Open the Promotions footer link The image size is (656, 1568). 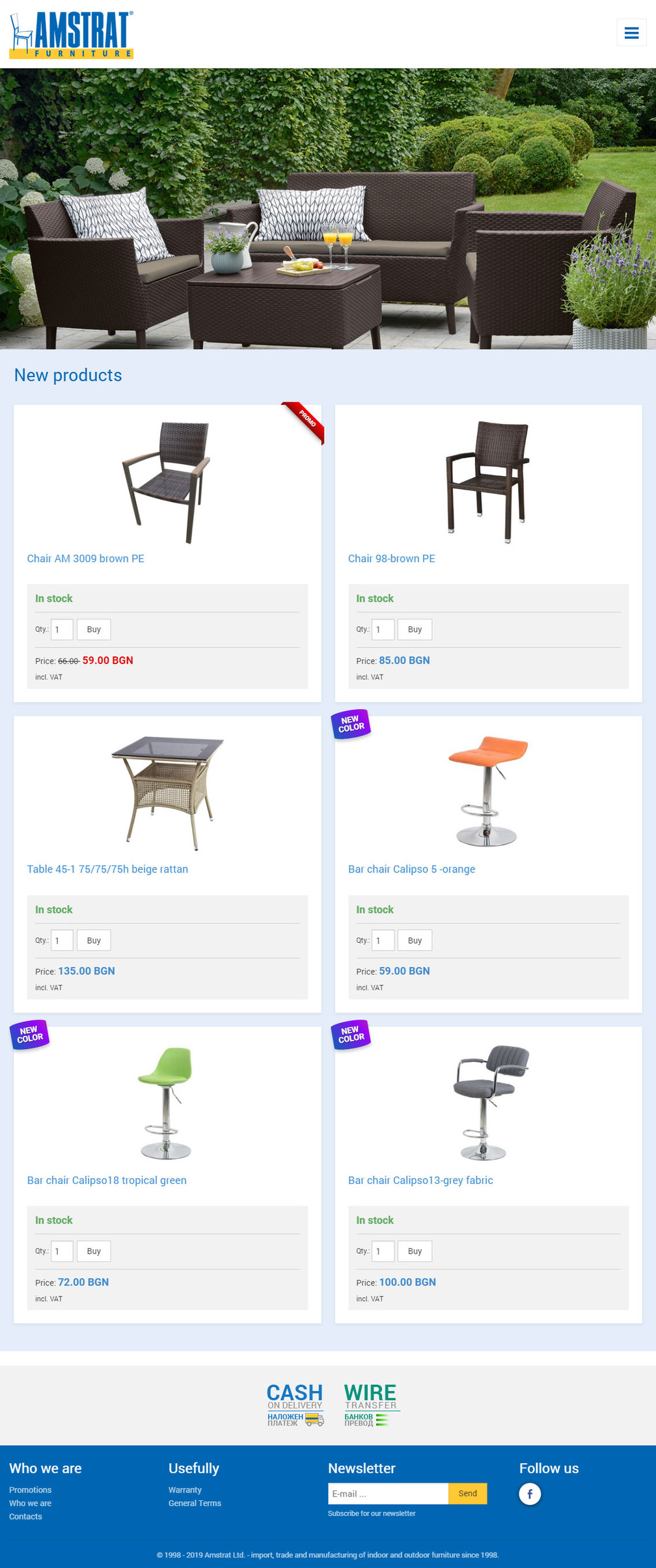tap(30, 1490)
